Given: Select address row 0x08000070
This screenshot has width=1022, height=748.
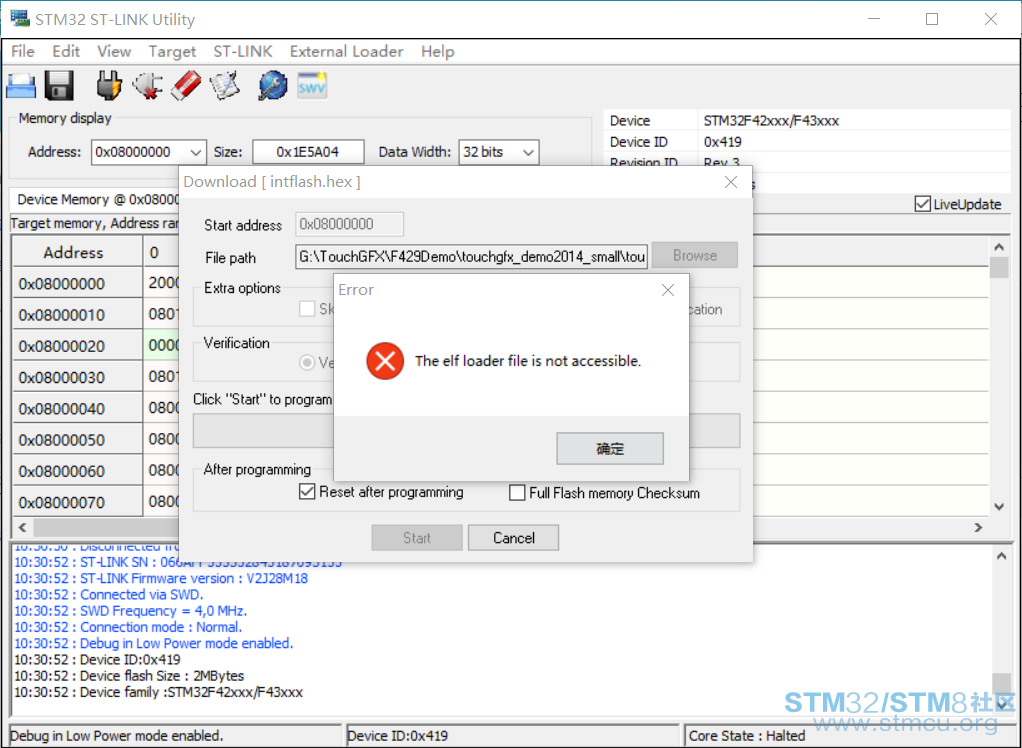Looking at the screenshot, I should [x=77, y=502].
